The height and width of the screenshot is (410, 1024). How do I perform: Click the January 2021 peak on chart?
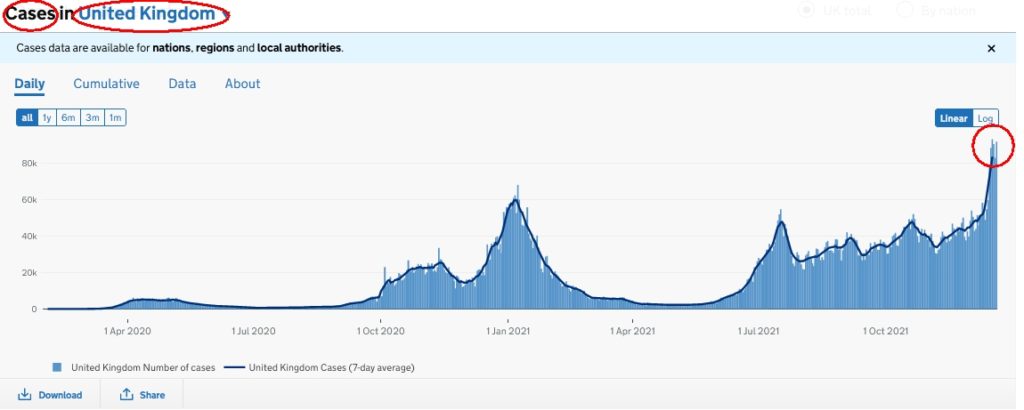tap(515, 200)
